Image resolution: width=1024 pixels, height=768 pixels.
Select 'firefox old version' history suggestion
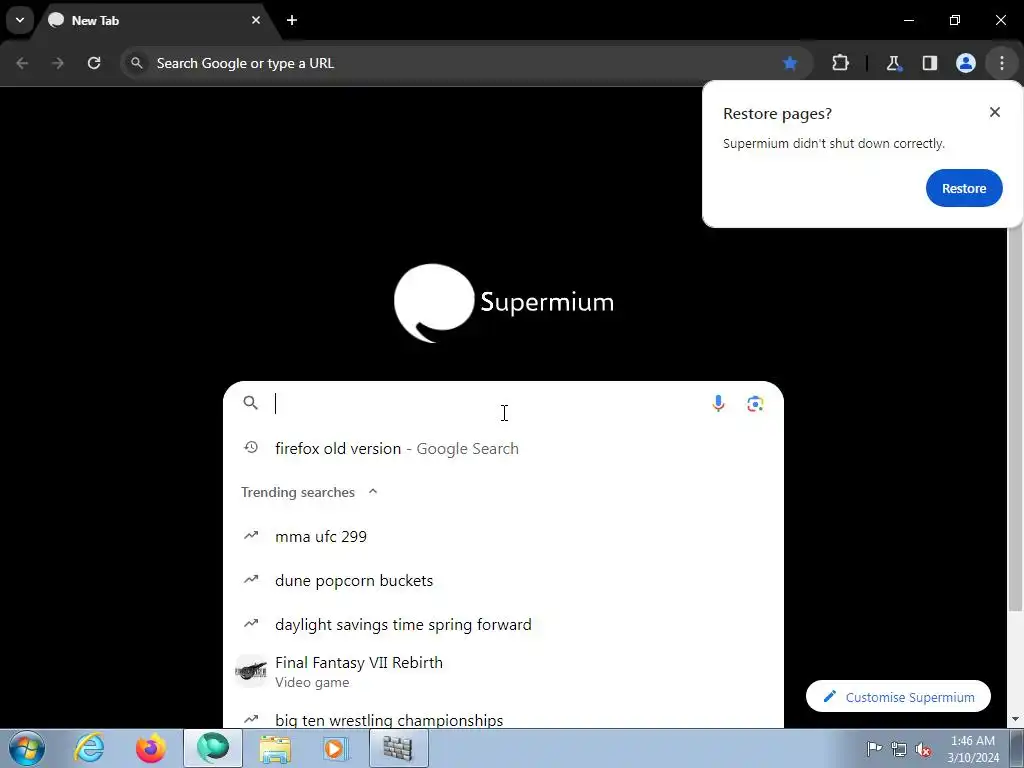coord(503,449)
